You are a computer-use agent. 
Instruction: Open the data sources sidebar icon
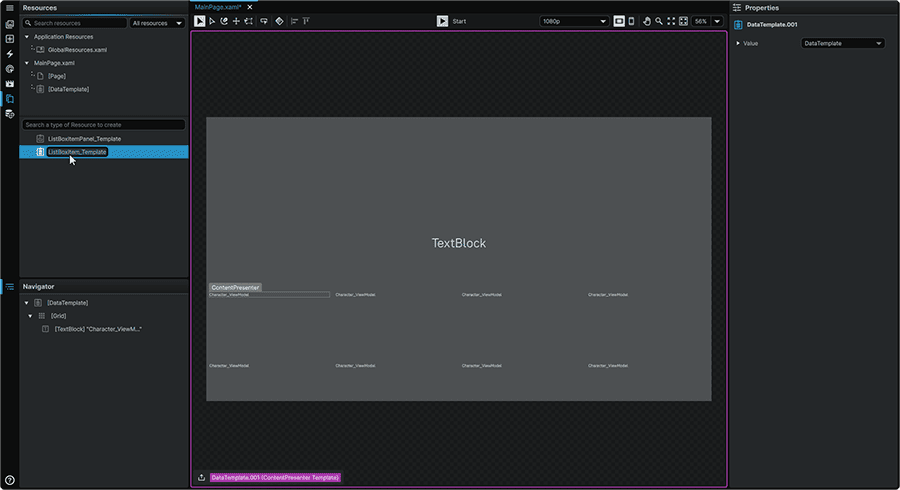pyautogui.click(x=10, y=114)
